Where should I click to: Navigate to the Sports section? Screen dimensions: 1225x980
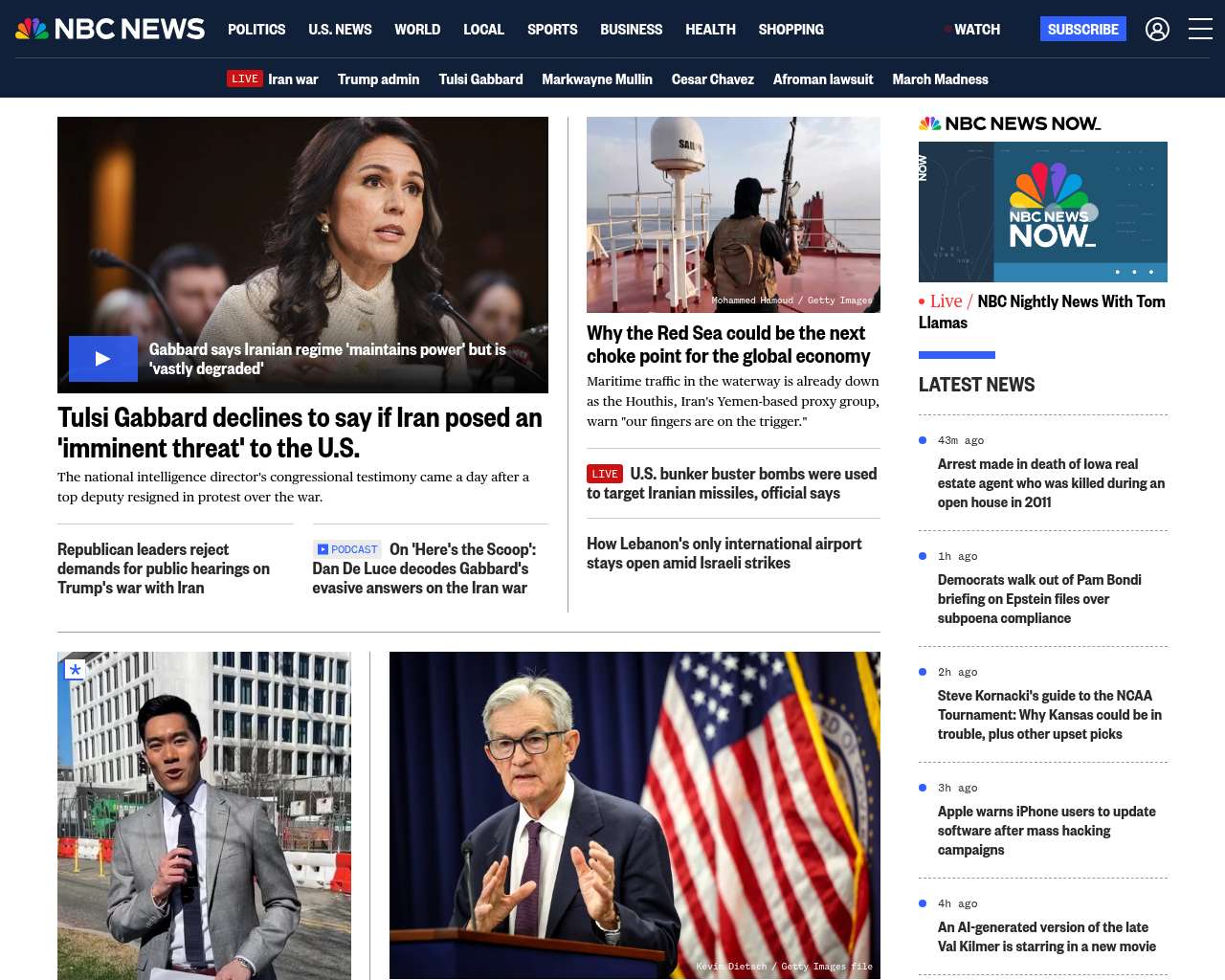(x=552, y=30)
